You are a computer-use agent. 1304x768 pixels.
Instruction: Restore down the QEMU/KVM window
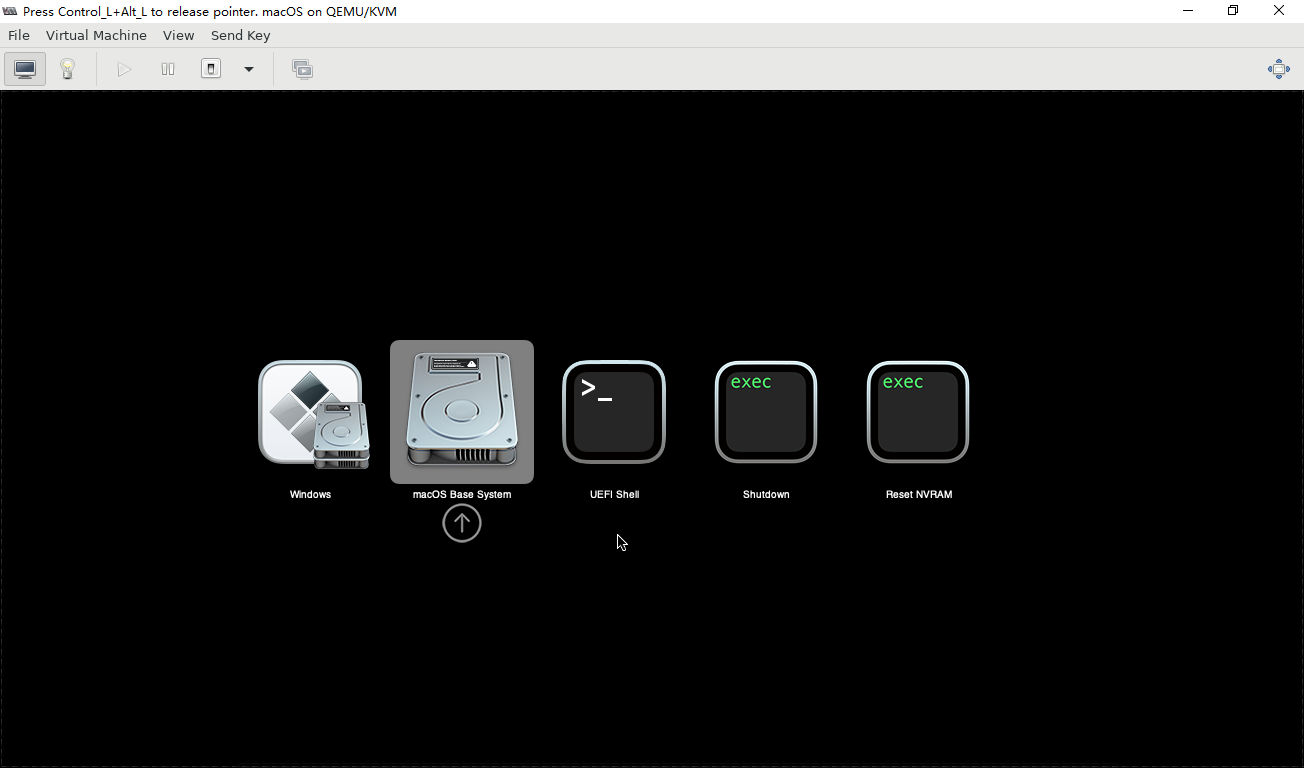[1233, 11]
